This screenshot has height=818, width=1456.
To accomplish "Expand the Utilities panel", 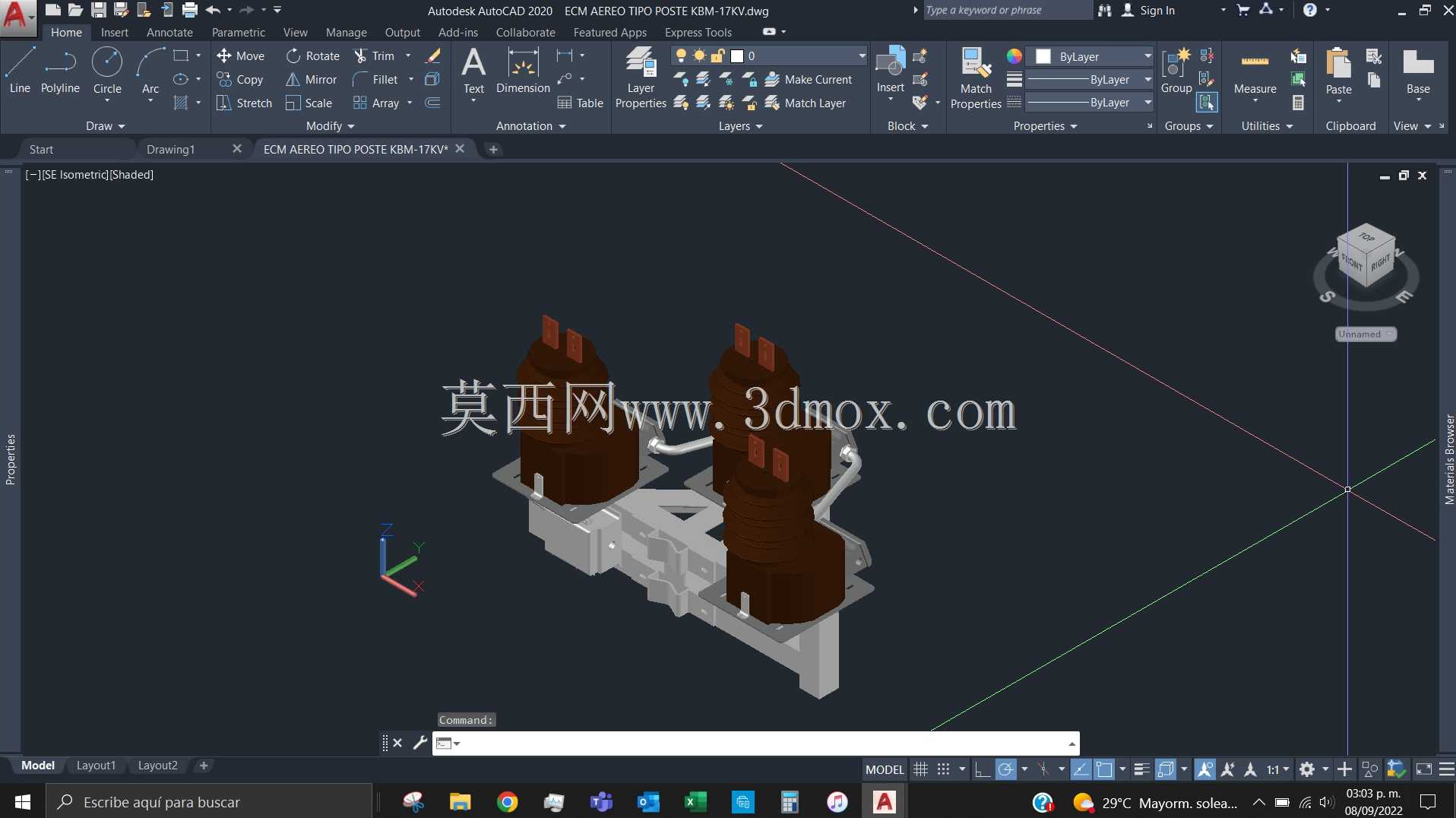I will 1267,126.
